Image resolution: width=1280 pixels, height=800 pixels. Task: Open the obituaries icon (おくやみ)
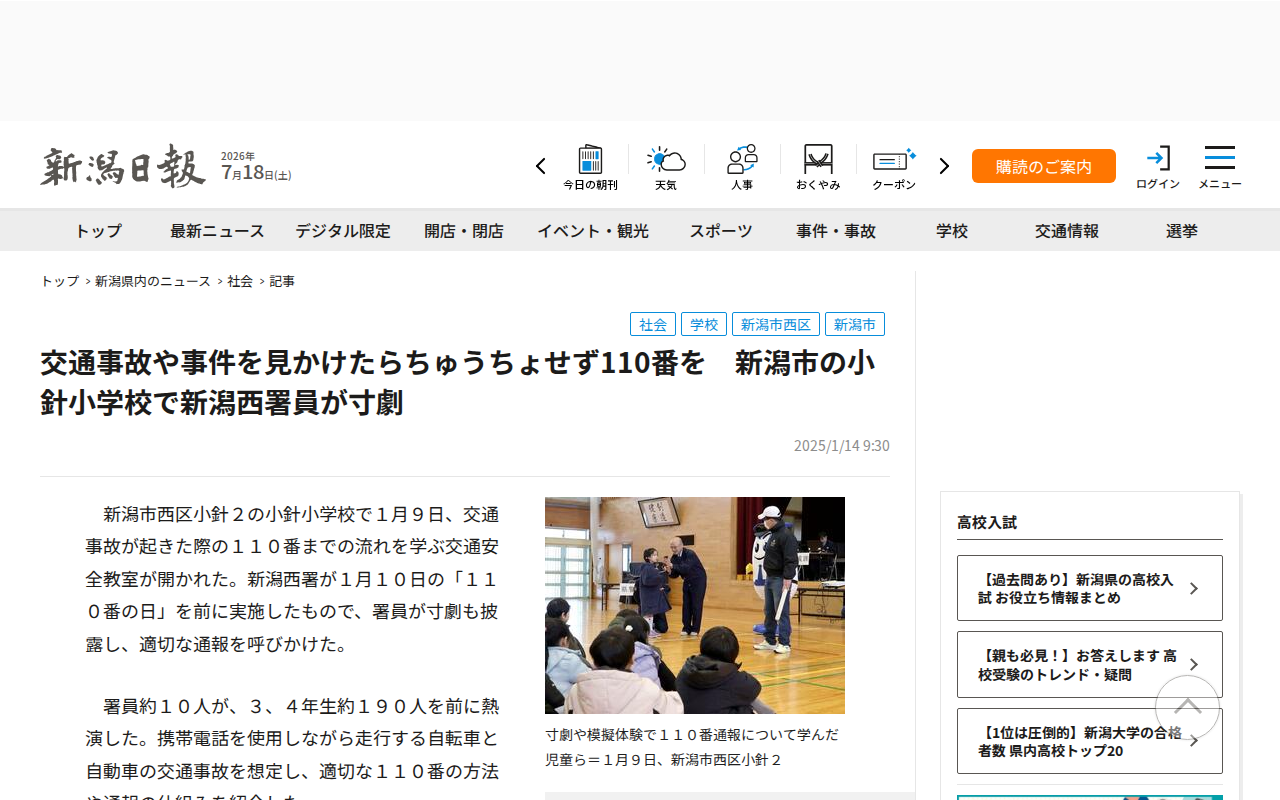coord(818,167)
